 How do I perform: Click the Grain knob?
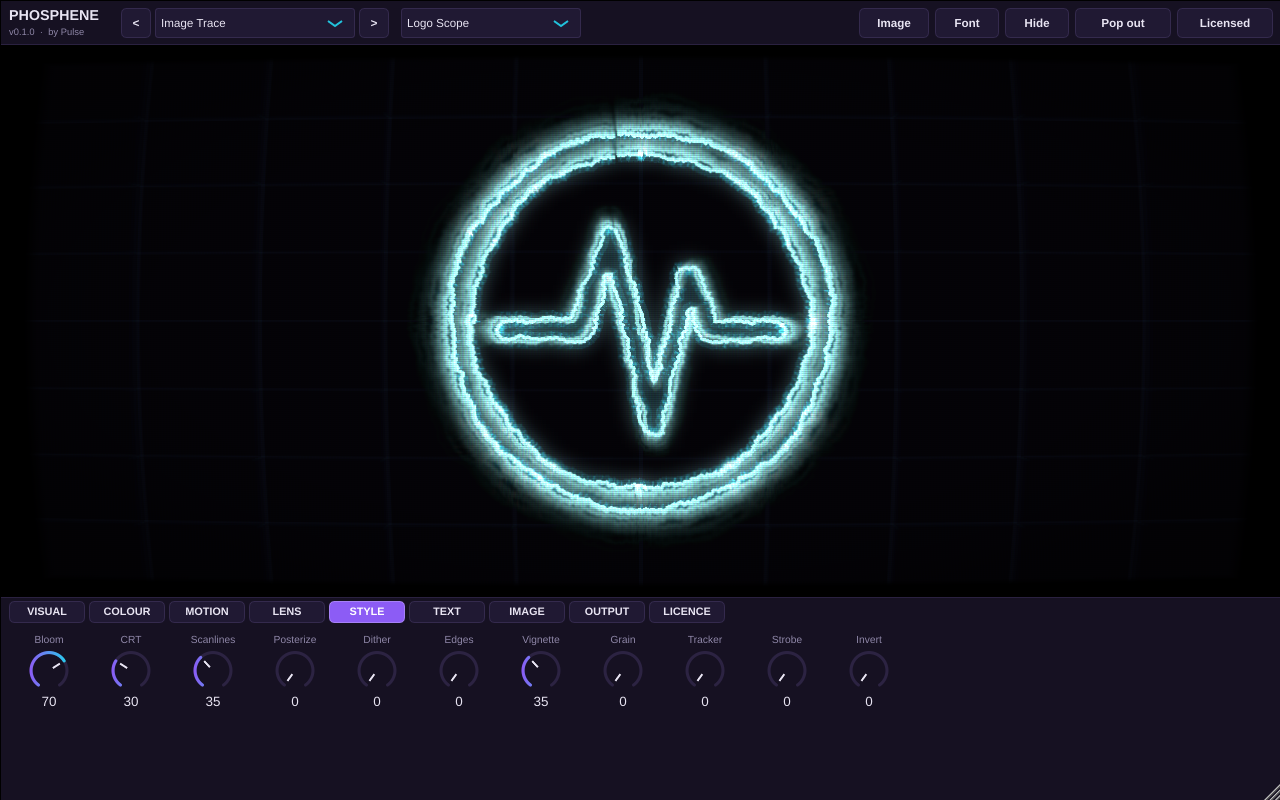[x=623, y=670]
